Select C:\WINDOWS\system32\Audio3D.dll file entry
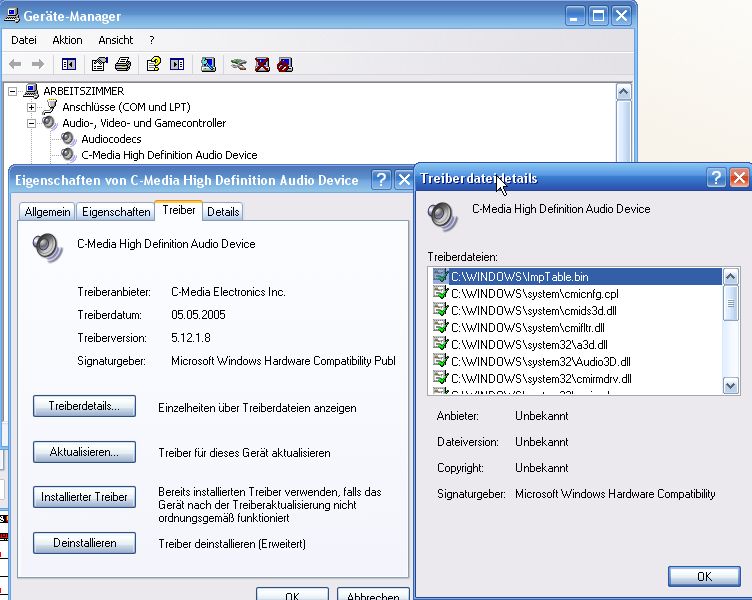Screen dimensions: 752x600 pos(540,362)
